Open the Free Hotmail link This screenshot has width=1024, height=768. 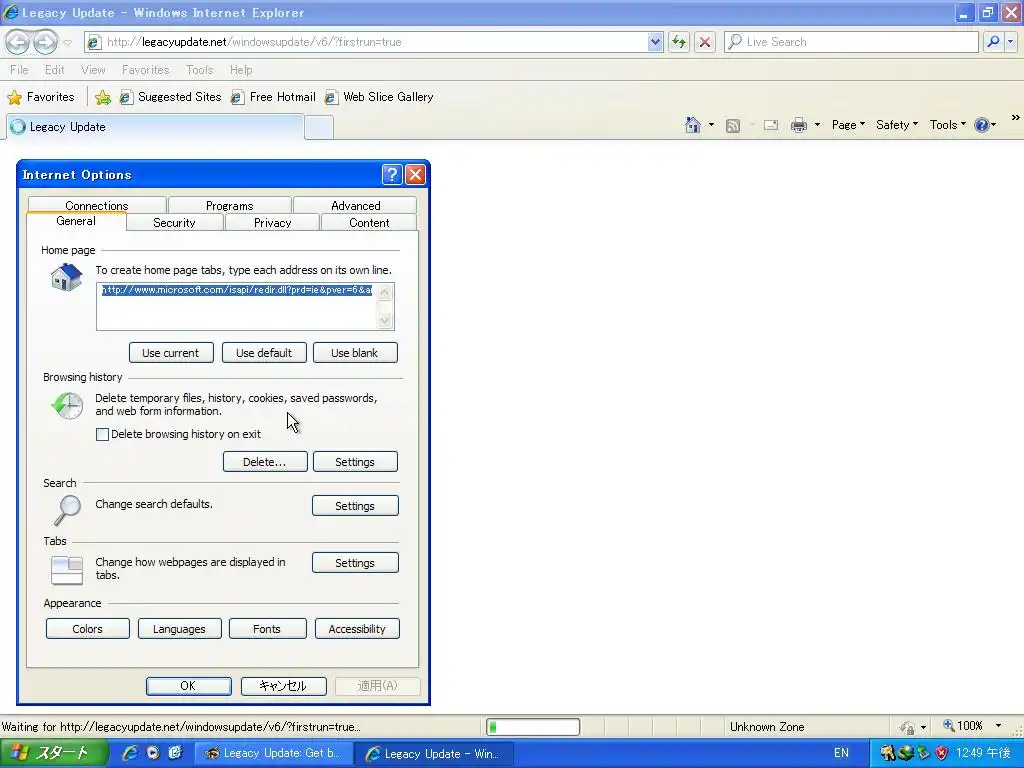pyautogui.click(x=273, y=97)
